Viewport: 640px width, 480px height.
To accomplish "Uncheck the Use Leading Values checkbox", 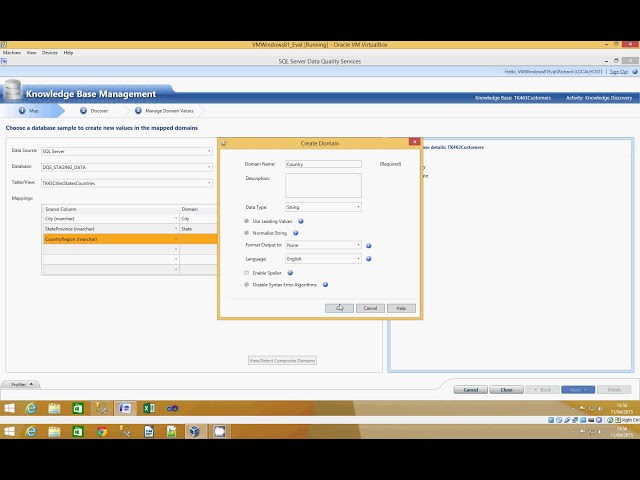I will pos(247,221).
